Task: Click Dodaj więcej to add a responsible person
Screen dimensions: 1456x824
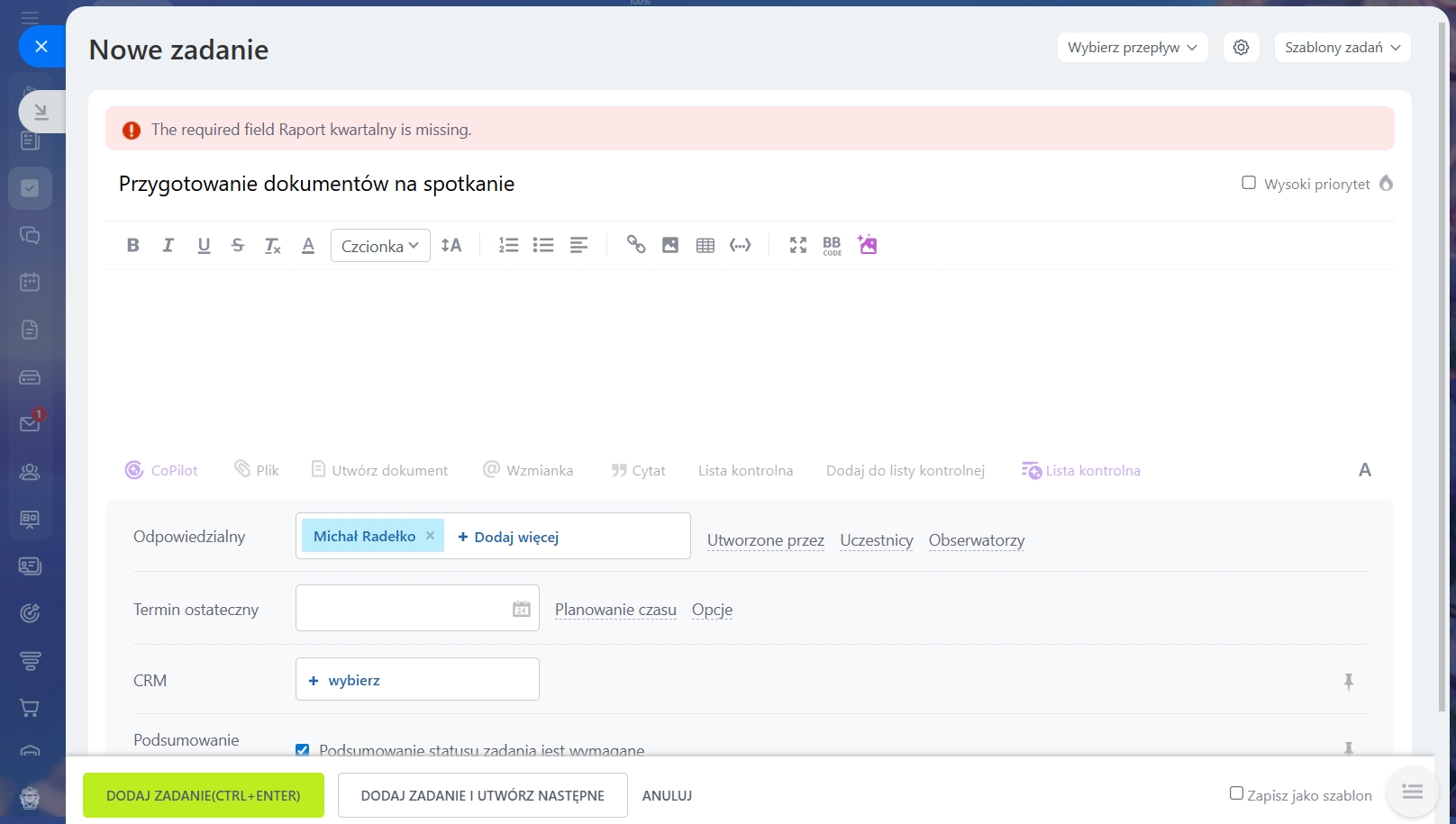Action: 508,537
